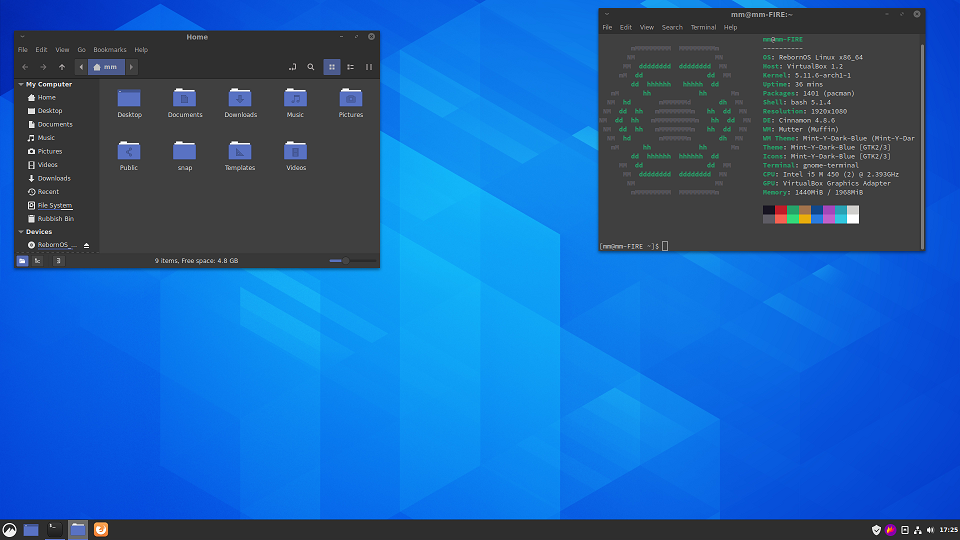This screenshot has width=960, height=540.
Task: Switch to the terminal window in taskbar
Action: click(54, 530)
